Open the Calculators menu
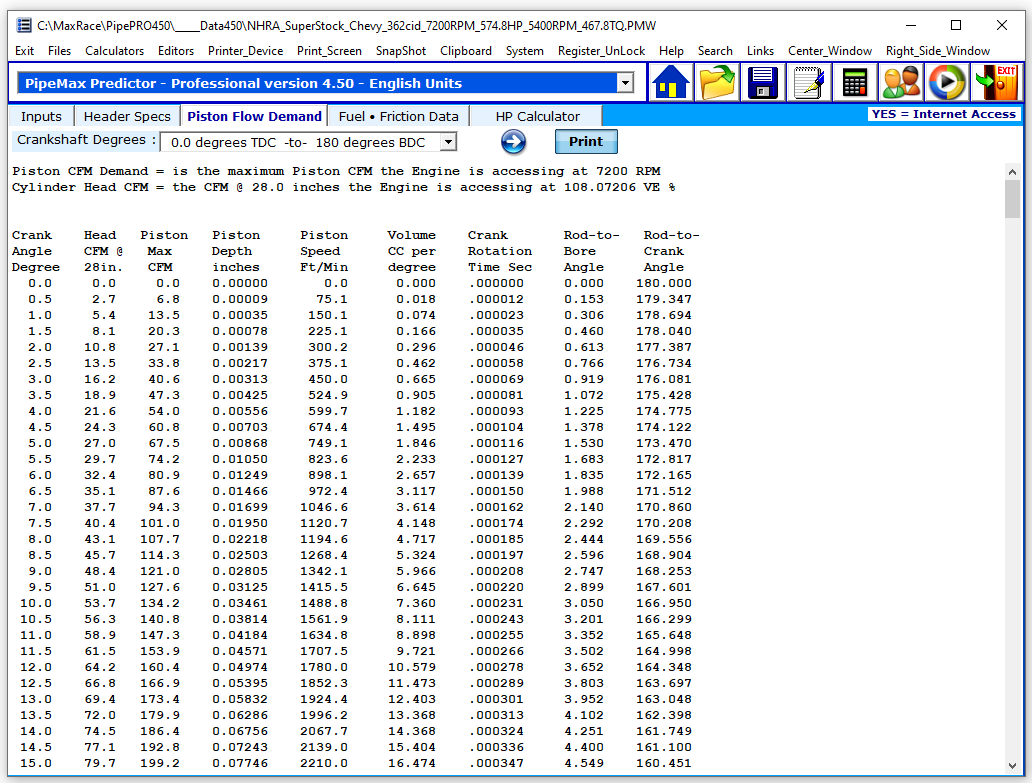The width and height of the screenshot is (1032, 783). coord(115,51)
